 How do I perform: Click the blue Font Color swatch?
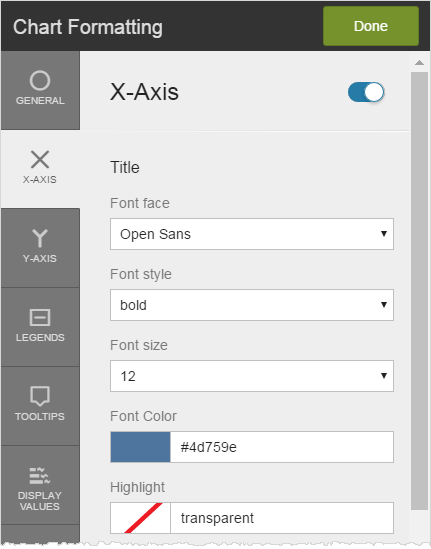click(x=140, y=447)
